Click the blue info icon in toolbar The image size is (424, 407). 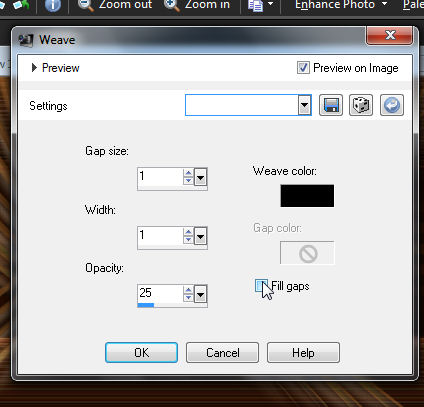click(53, 5)
